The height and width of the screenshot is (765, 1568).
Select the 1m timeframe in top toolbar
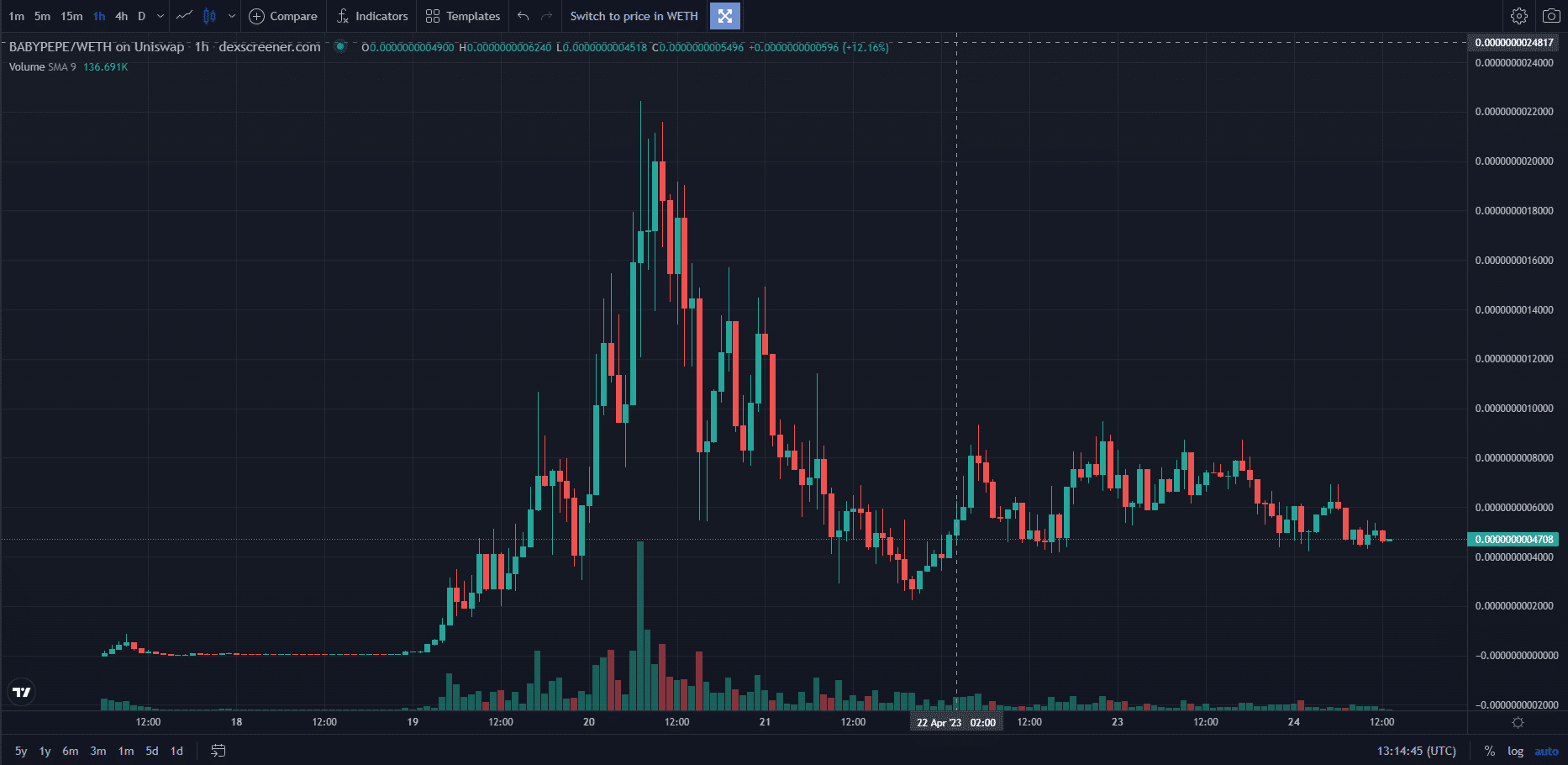click(16, 16)
